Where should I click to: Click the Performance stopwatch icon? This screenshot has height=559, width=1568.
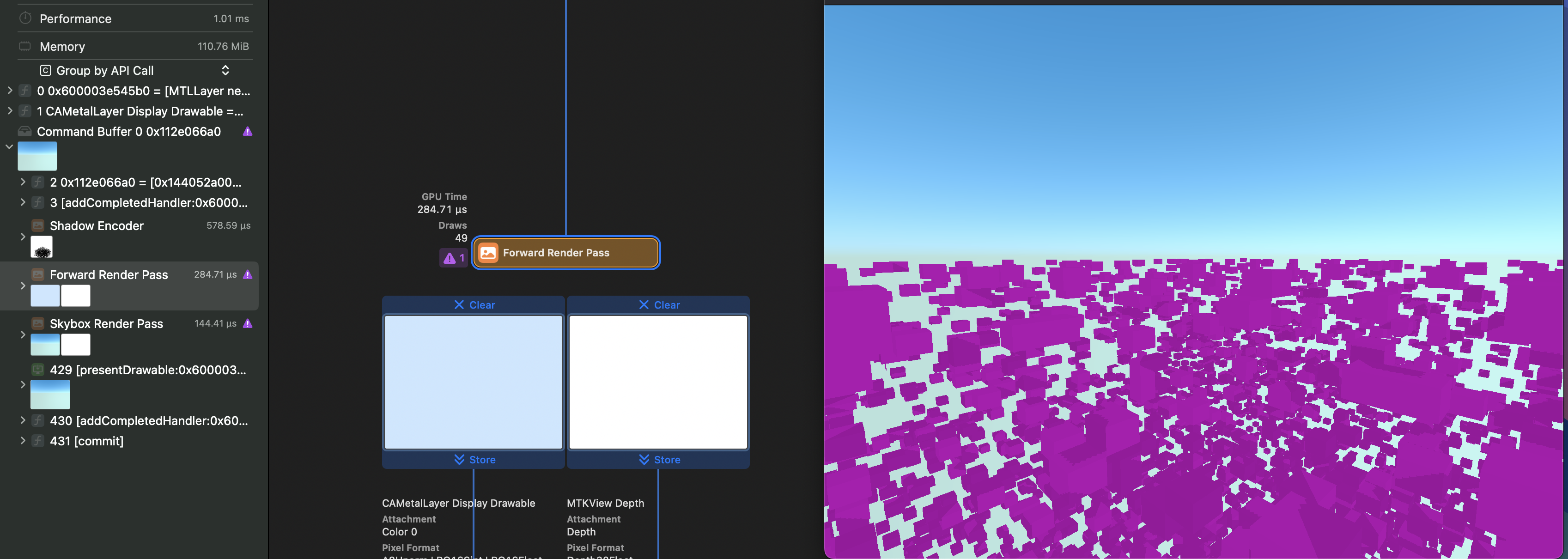click(25, 18)
